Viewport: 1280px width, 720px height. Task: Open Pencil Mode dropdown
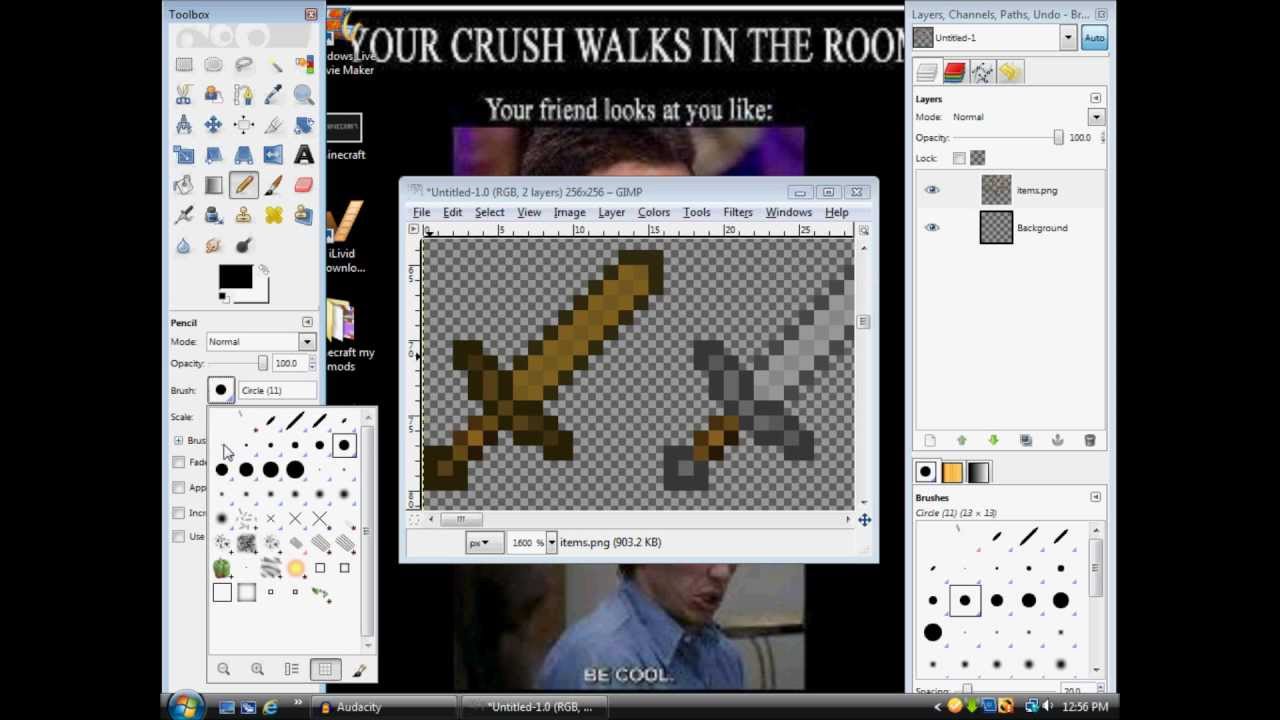[x=260, y=342]
